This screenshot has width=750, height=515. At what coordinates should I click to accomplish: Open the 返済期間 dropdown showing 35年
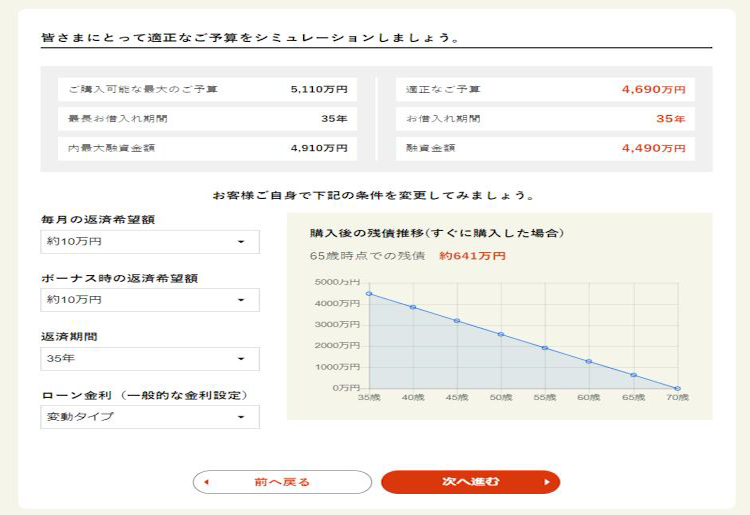point(149,359)
